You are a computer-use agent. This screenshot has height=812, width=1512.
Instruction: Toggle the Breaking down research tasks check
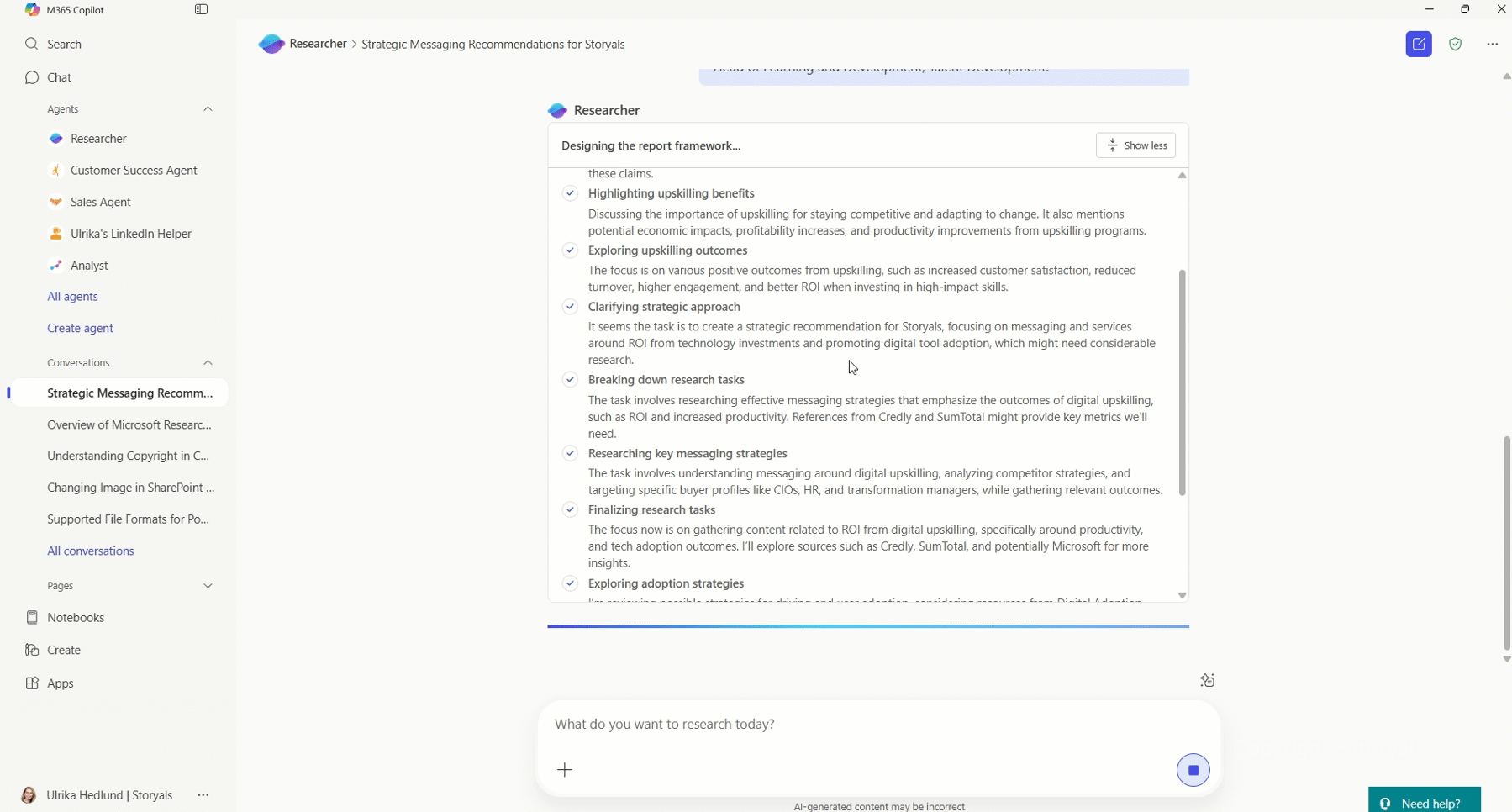coord(570,380)
